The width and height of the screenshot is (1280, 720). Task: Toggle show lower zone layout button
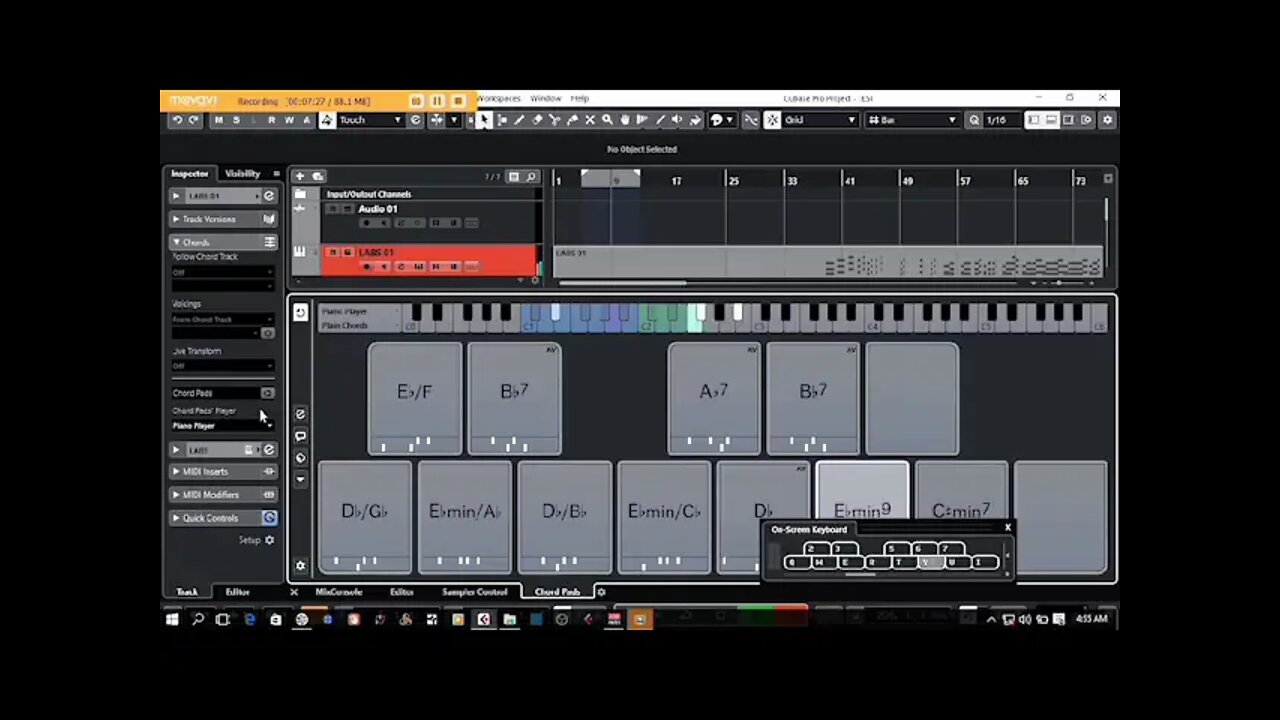pos(1051,120)
